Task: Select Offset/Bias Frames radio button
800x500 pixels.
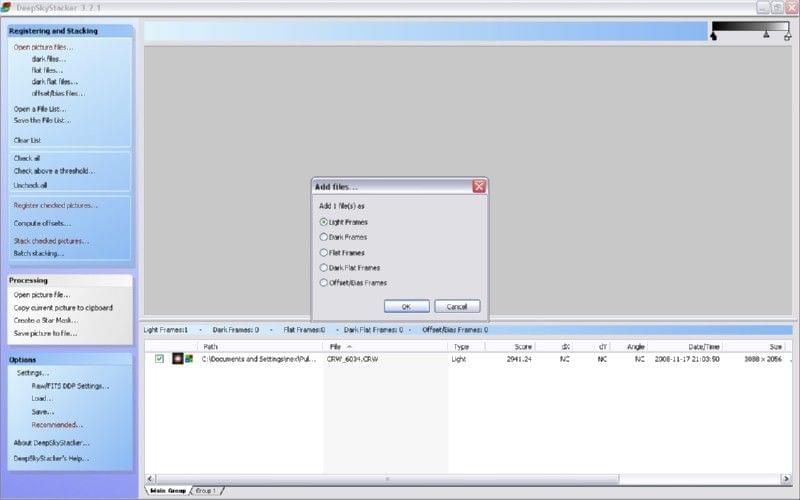Action: coord(323,282)
